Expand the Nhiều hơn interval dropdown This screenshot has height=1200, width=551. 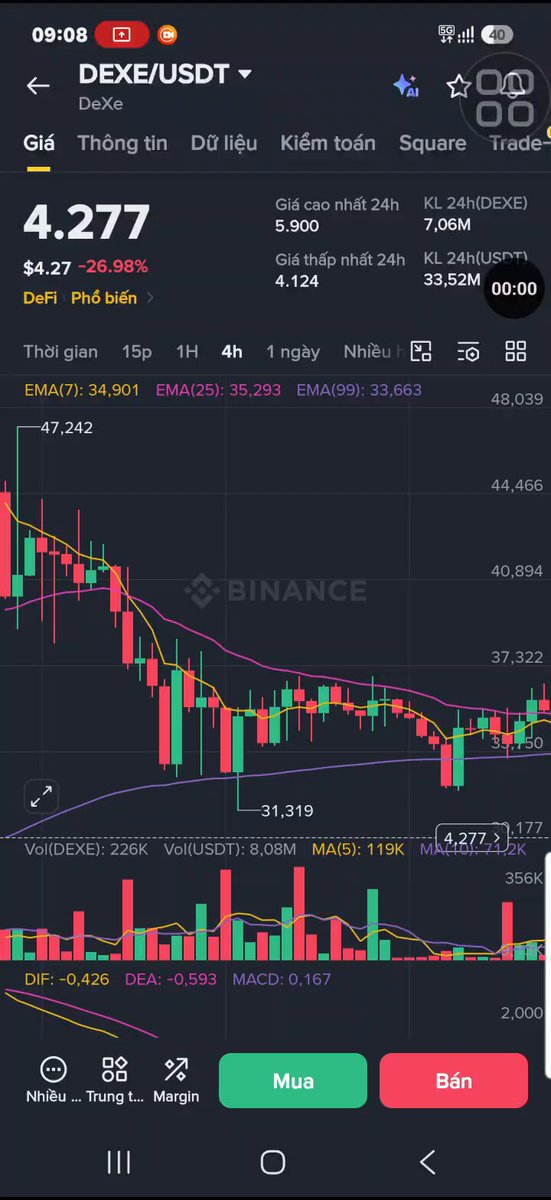pos(374,351)
